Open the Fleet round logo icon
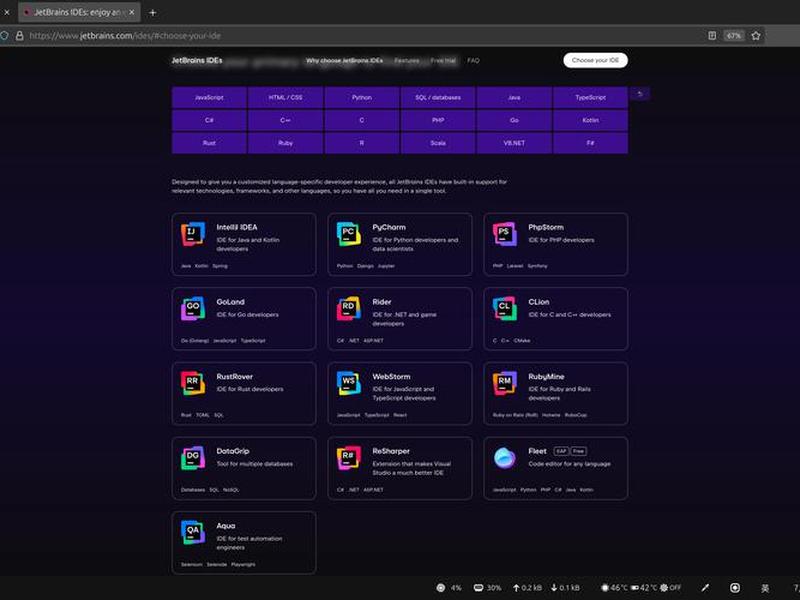800x600 pixels. (x=505, y=458)
